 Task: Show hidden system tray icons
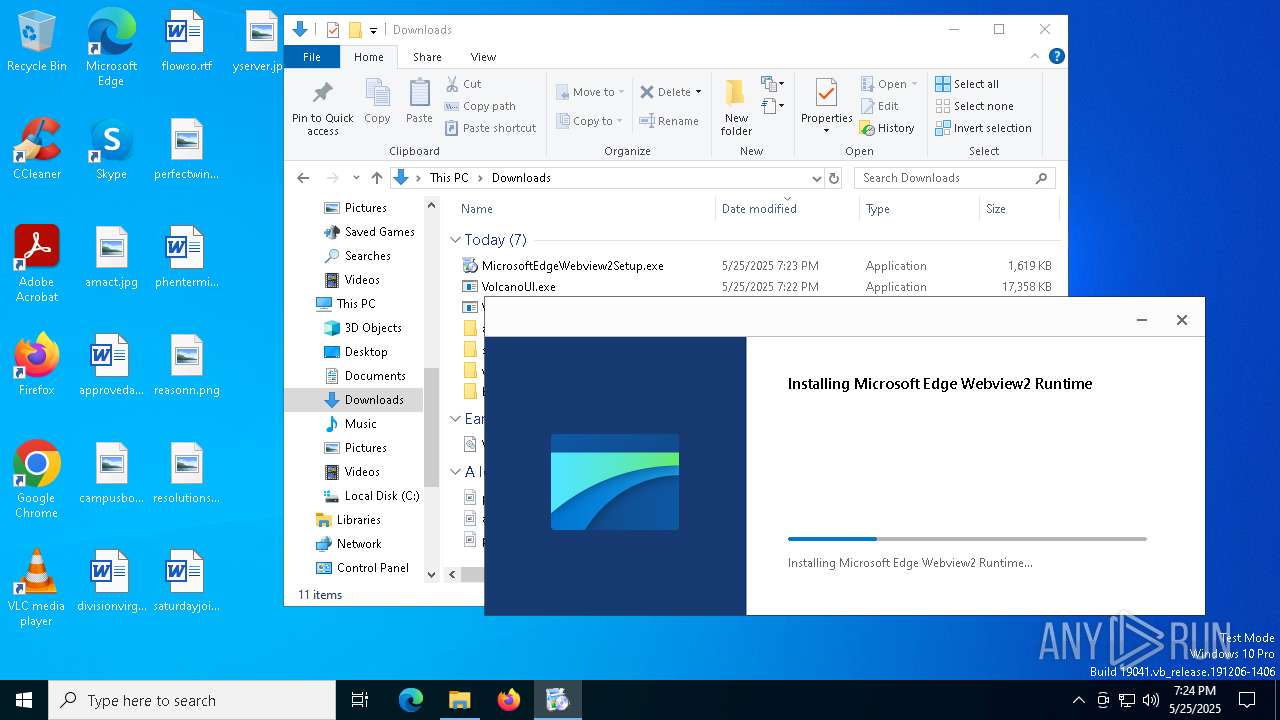[x=1078, y=700]
